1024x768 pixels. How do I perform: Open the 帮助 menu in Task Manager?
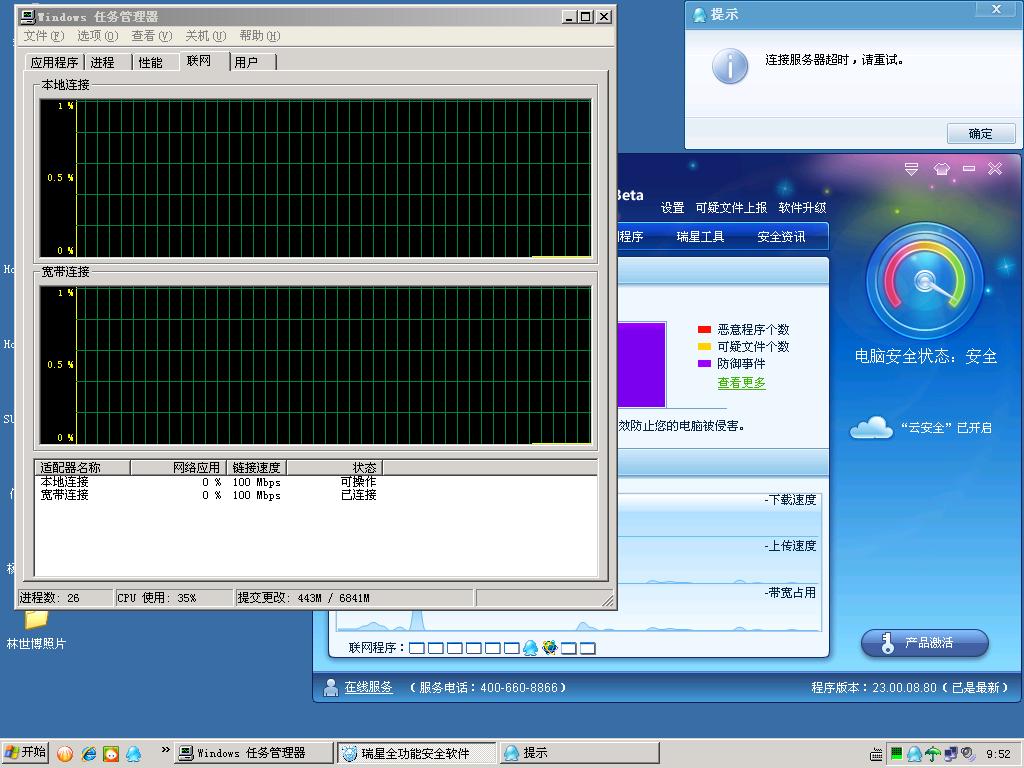click(259, 36)
